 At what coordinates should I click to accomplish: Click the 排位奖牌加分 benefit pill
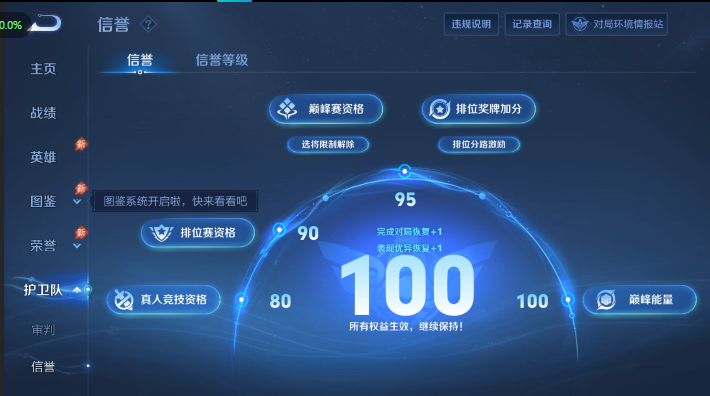coord(479,109)
